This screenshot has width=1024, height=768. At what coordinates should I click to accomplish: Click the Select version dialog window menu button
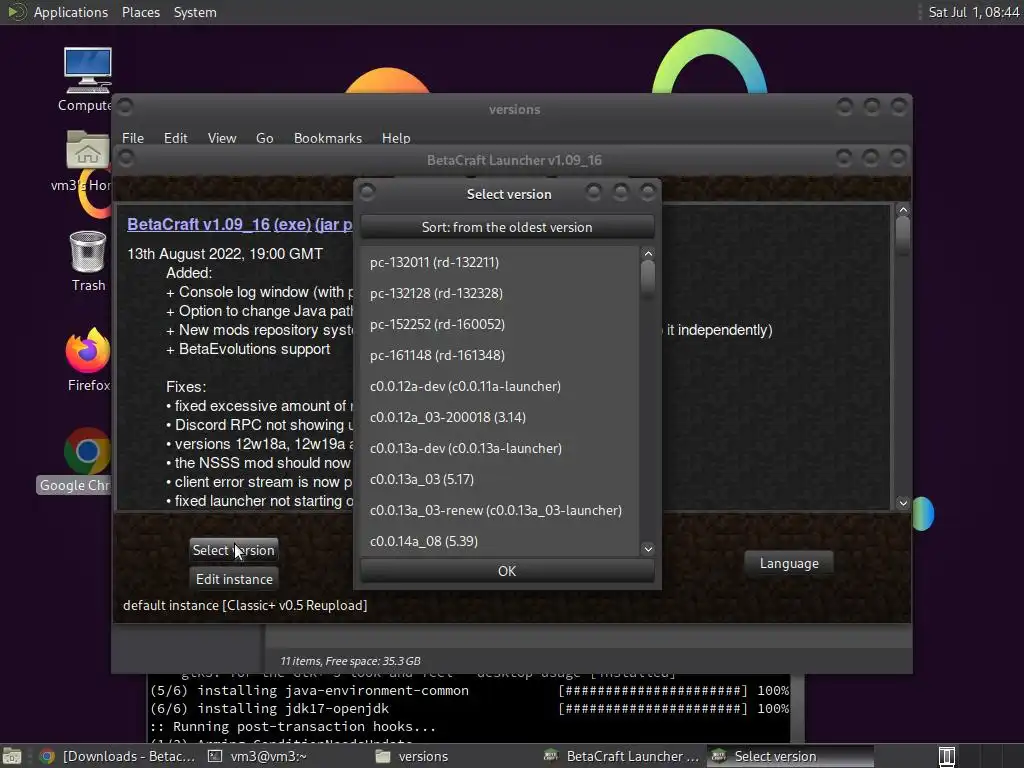click(367, 191)
